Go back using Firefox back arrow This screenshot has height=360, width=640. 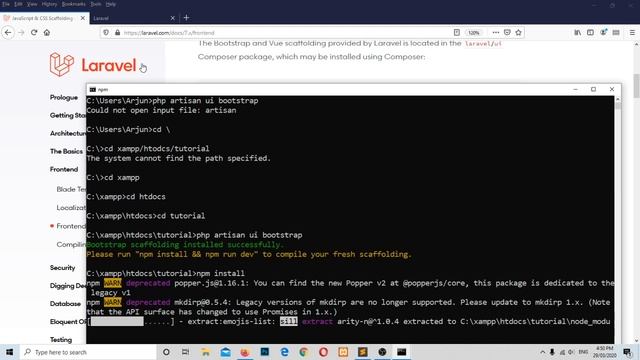click(8, 33)
